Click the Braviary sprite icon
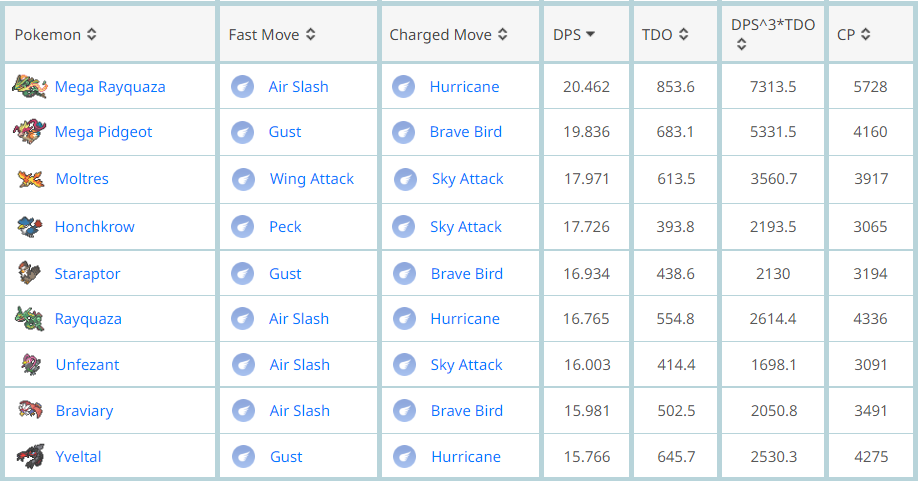 pyautogui.click(x=30, y=410)
